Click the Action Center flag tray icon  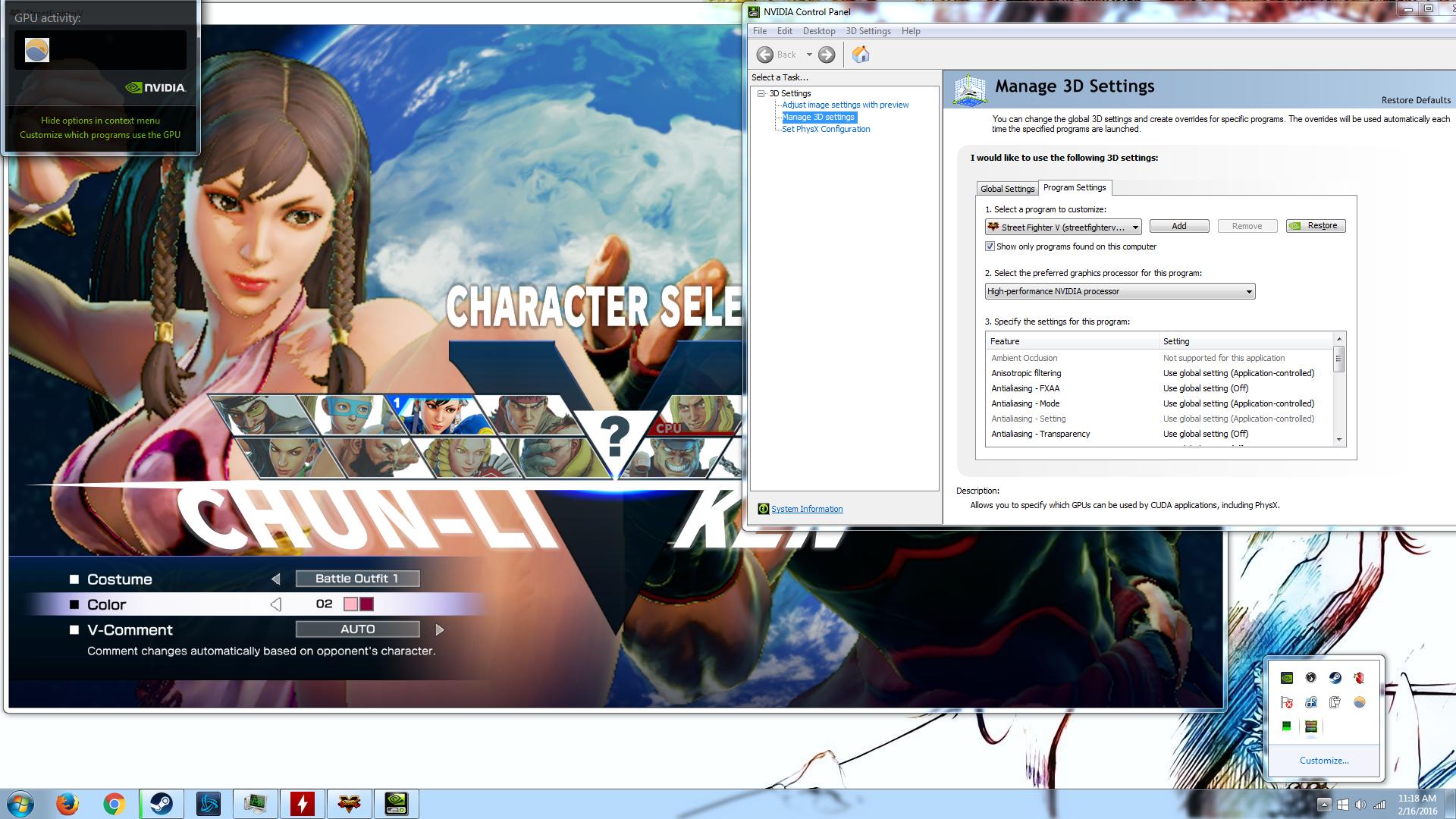tap(1286, 702)
